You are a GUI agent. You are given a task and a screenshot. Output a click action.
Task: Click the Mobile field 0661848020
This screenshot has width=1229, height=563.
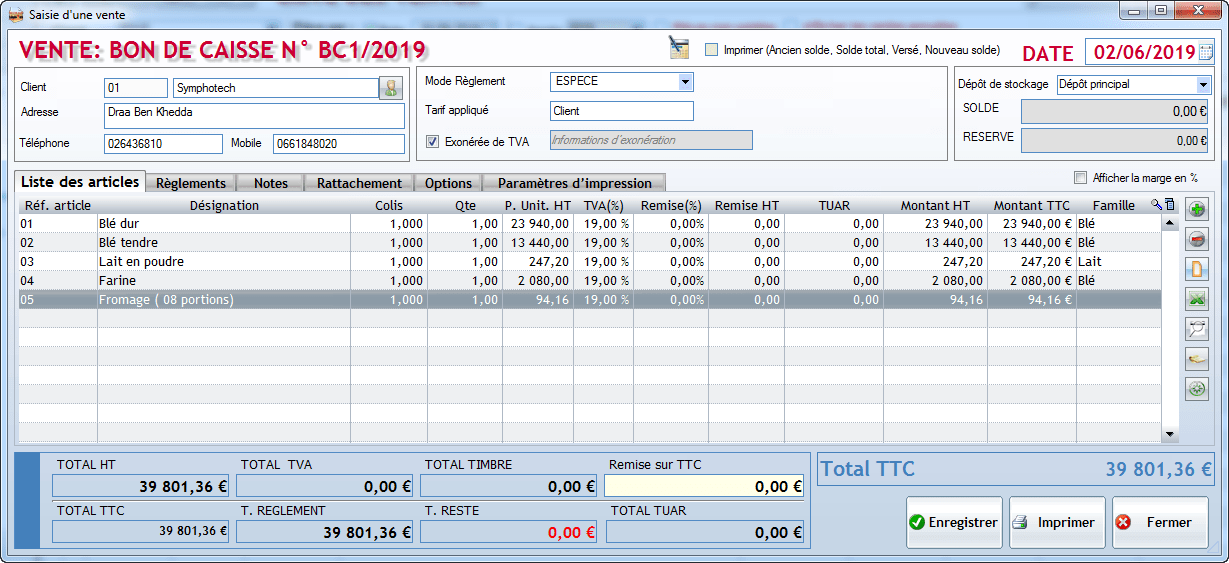[338, 144]
